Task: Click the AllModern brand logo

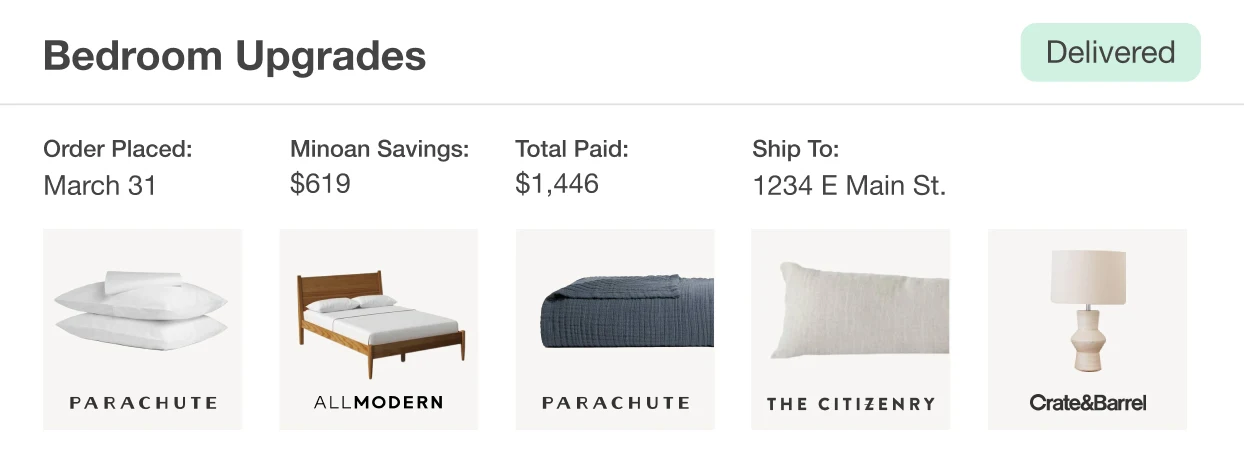Action: click(x=378, y=403)
